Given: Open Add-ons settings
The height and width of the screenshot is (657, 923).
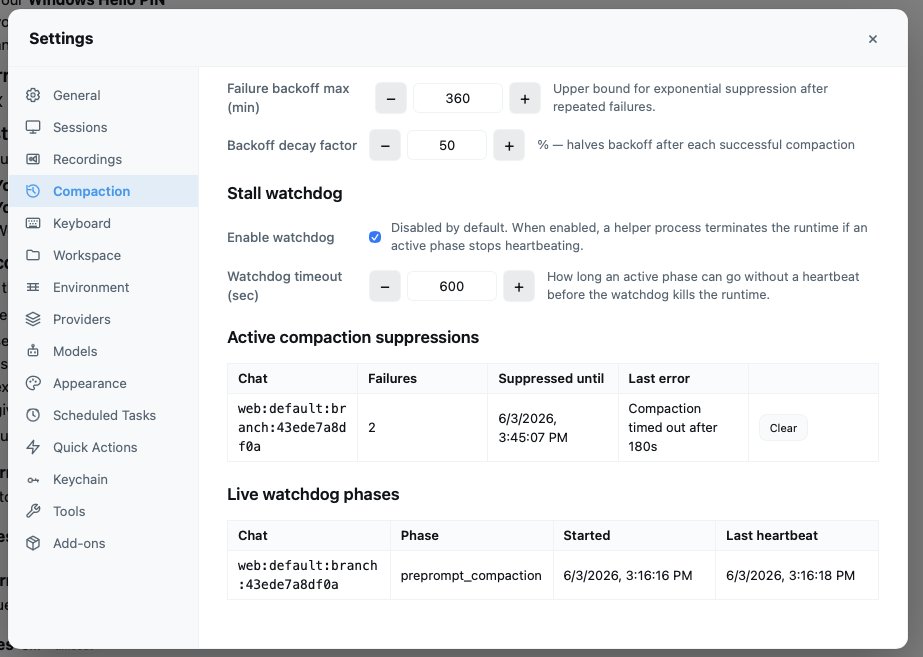Looking at the screenshot, I should pyautogui.click(x=104, y=543).
